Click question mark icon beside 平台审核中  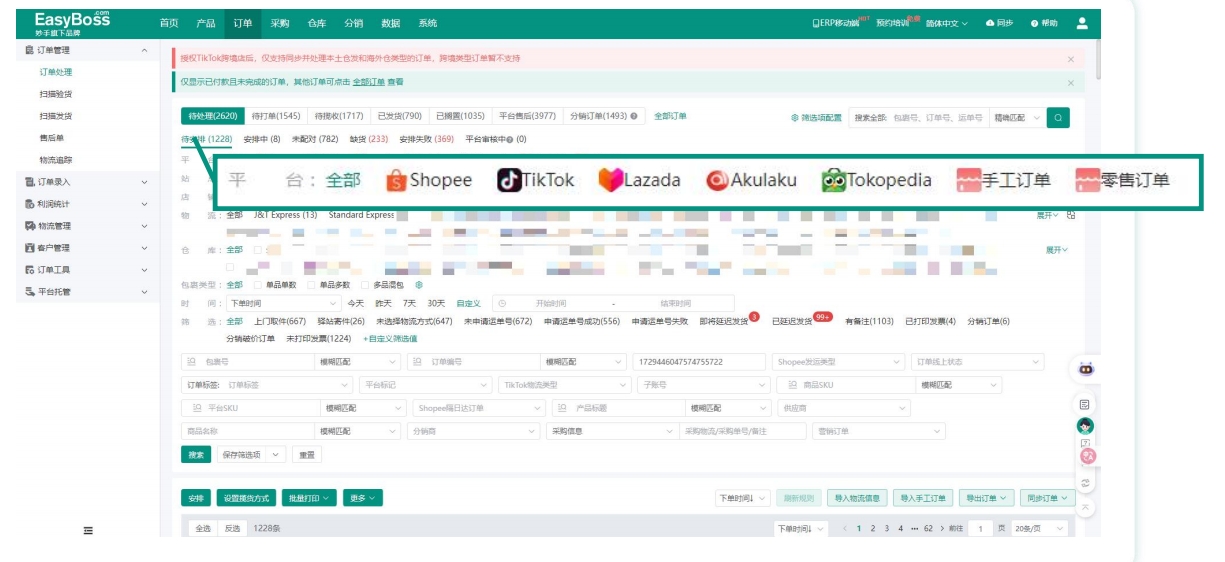pyautogui.click(x=510, y=140)
